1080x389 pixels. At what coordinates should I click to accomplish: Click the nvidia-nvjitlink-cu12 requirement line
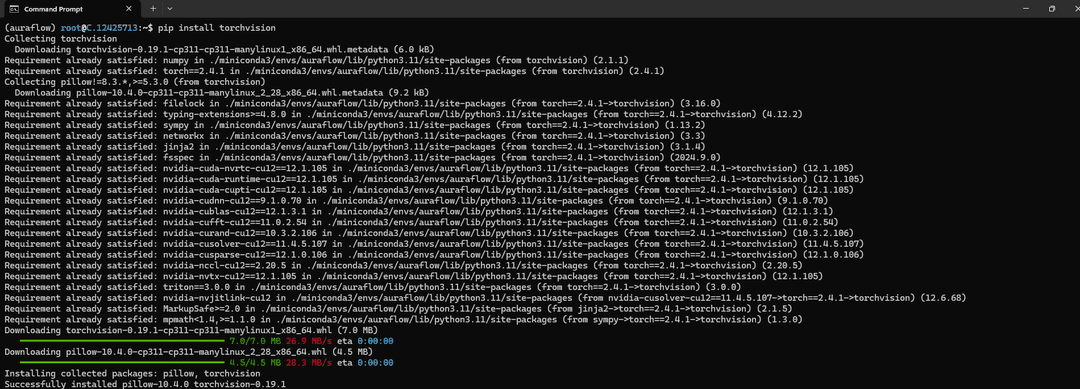click(x=485, y=297)
